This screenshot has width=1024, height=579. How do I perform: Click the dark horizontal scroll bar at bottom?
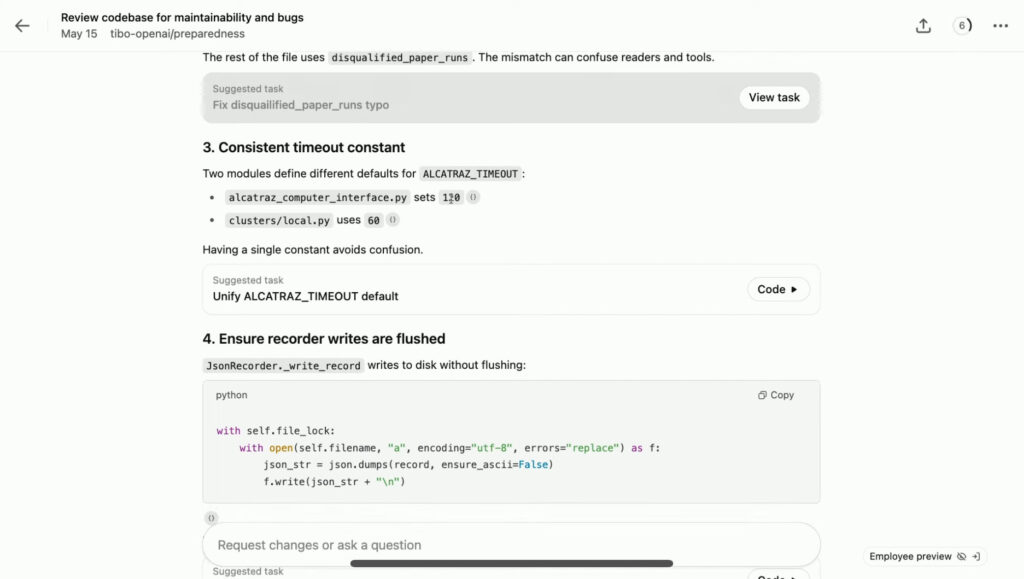pyautogui.click(x=511, y=563)
